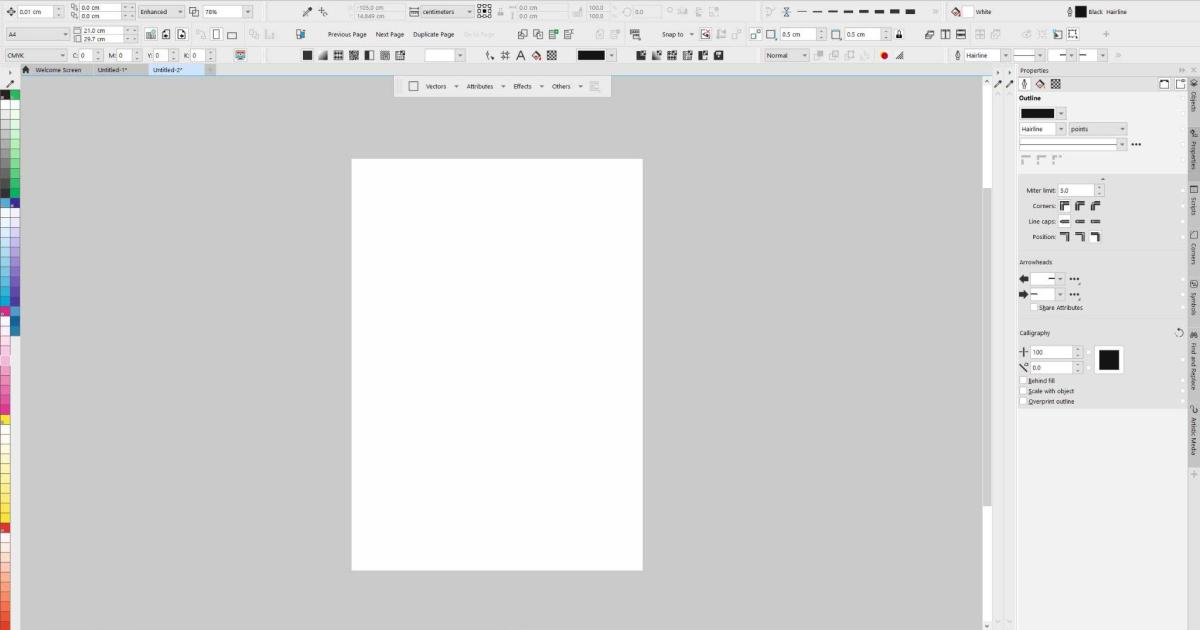Select round corners icon
The width and height of the screenshot is (1200, 630).
[1080, 205]
